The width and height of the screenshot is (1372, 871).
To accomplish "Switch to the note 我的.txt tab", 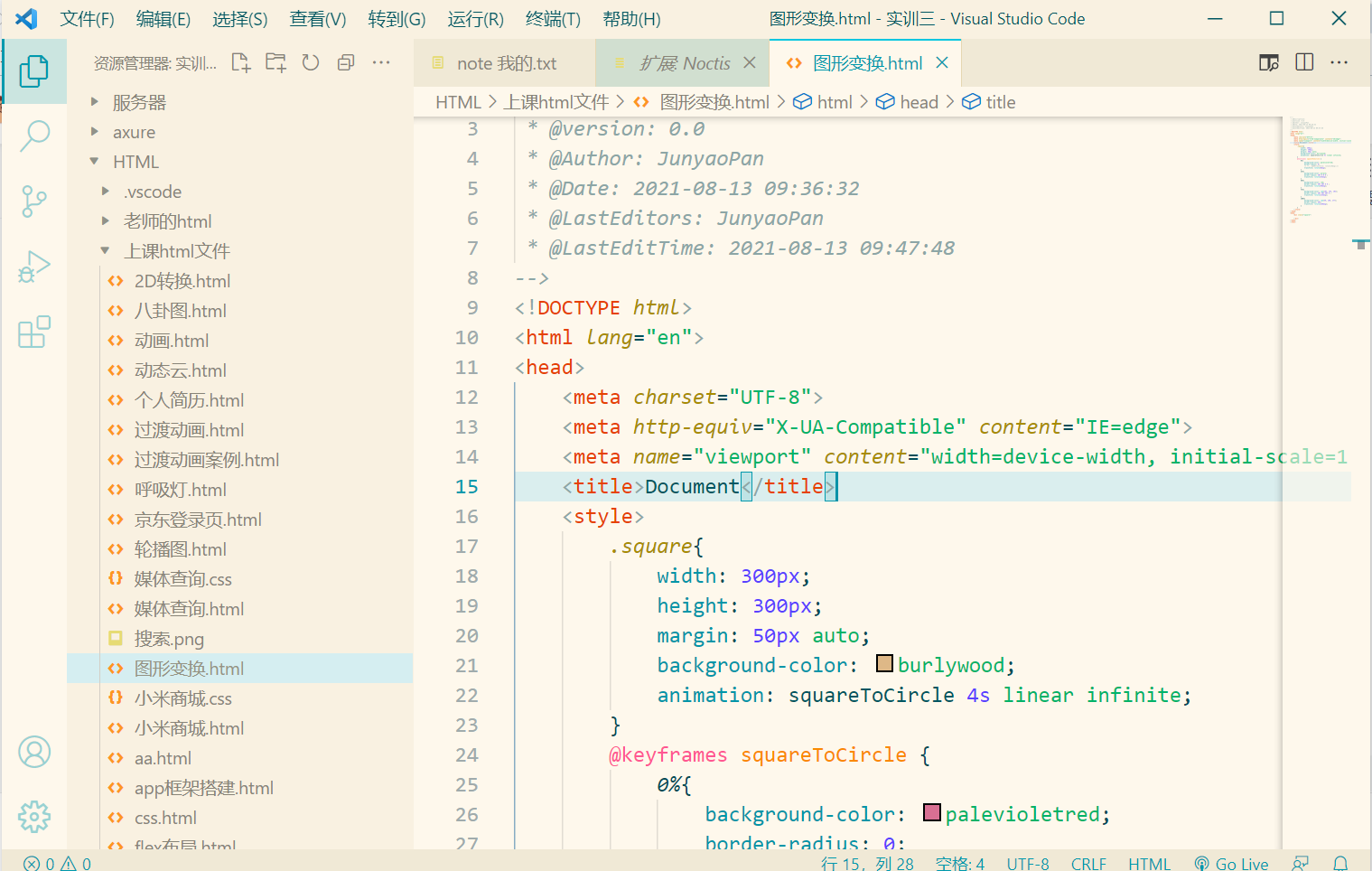I will (x=504, y=62).
